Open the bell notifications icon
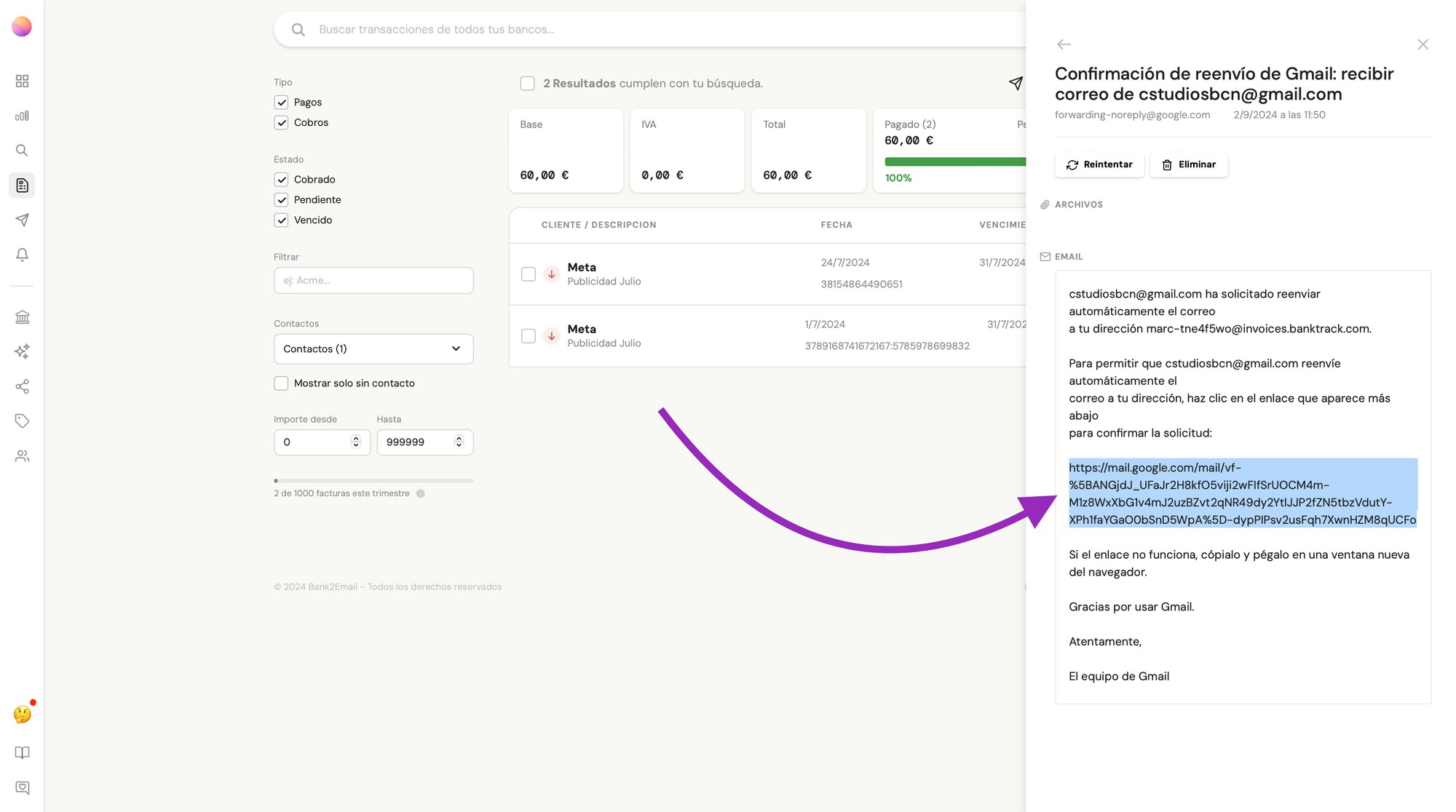Image resolution: width=1456 pixels, height=812 pixels. 22,255
